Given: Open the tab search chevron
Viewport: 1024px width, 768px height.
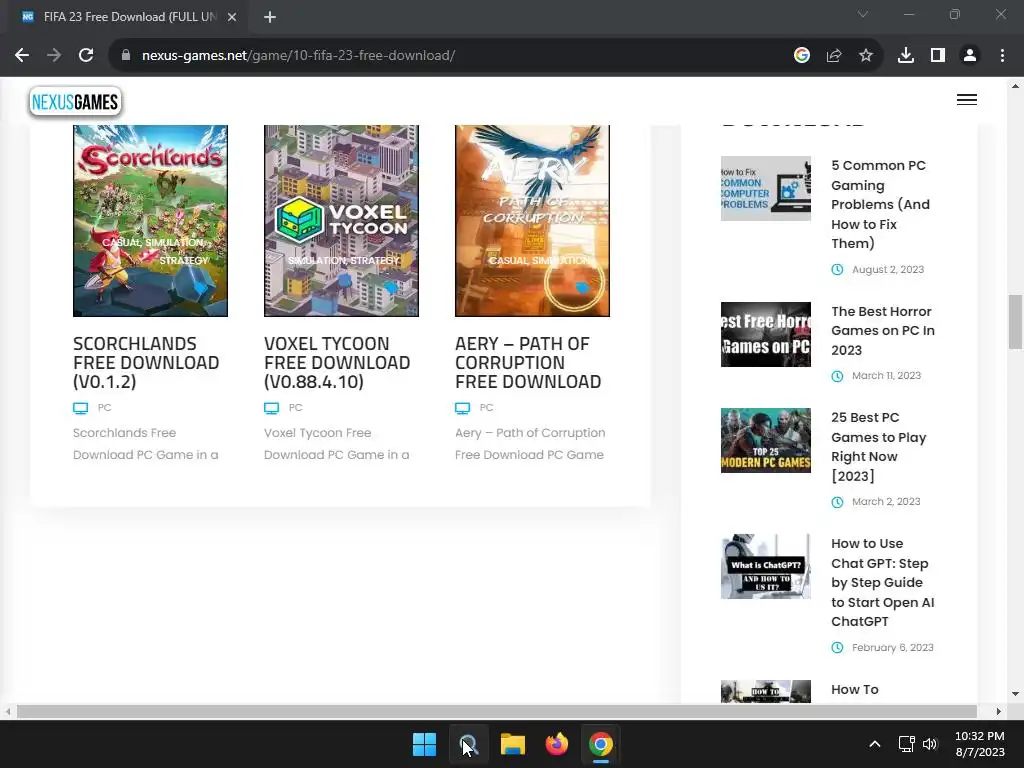Looking at the screenshot, I should (x=863, y=14).
